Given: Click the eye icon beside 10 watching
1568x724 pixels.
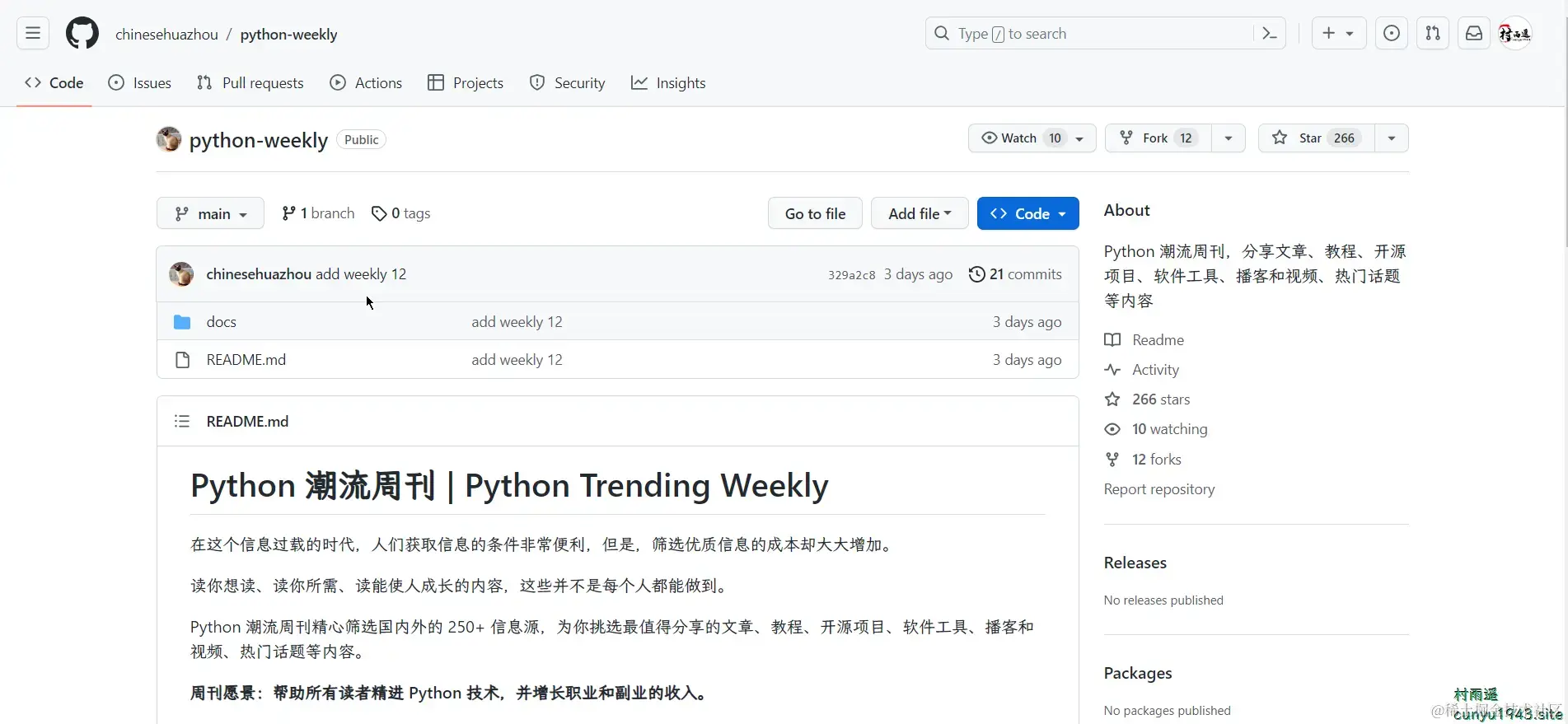Looking at the screenshot, I should point(1112,429).
